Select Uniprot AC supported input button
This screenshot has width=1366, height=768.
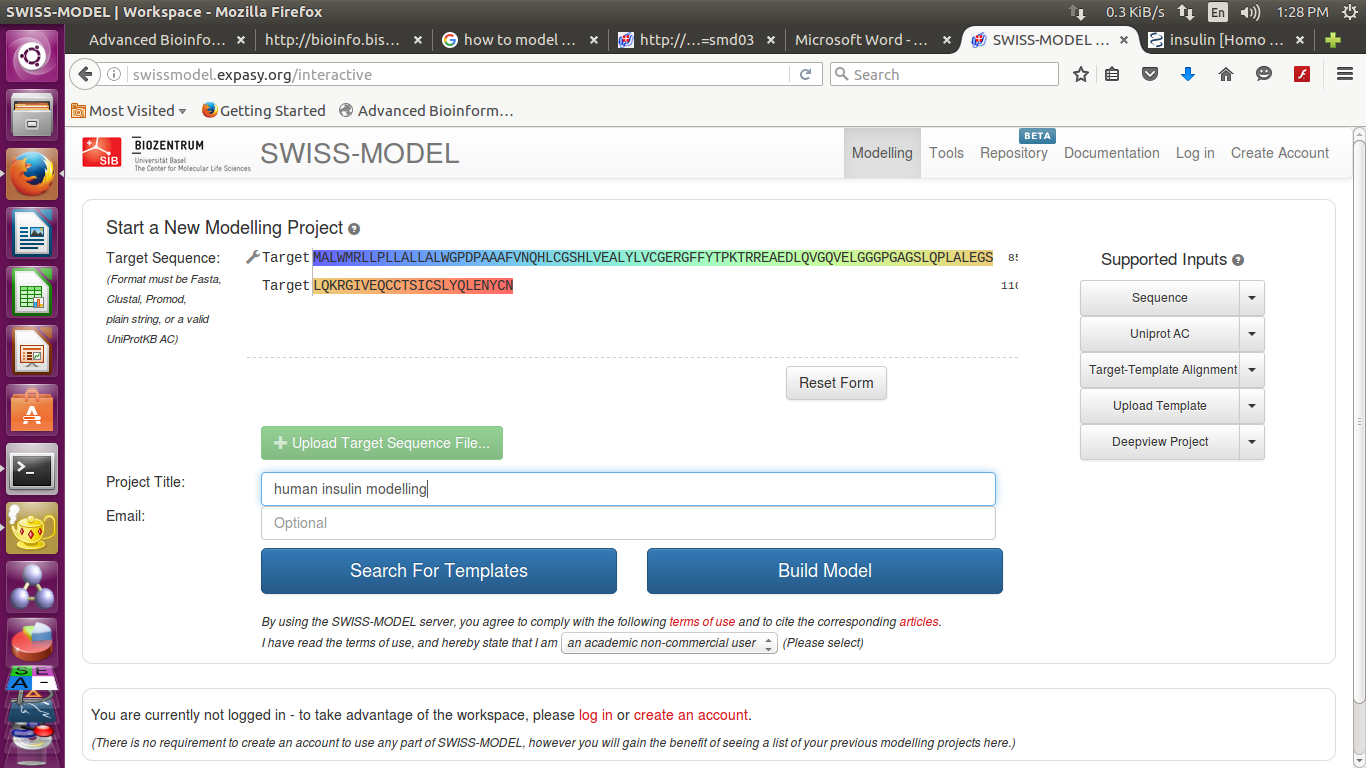pos(1160,334)
